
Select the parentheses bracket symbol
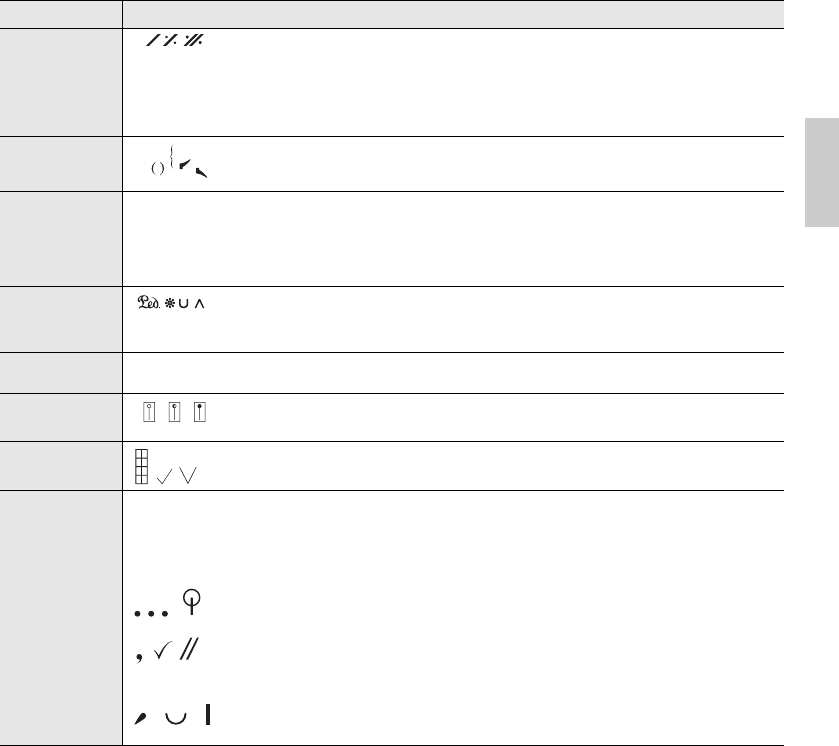(157, 169)
